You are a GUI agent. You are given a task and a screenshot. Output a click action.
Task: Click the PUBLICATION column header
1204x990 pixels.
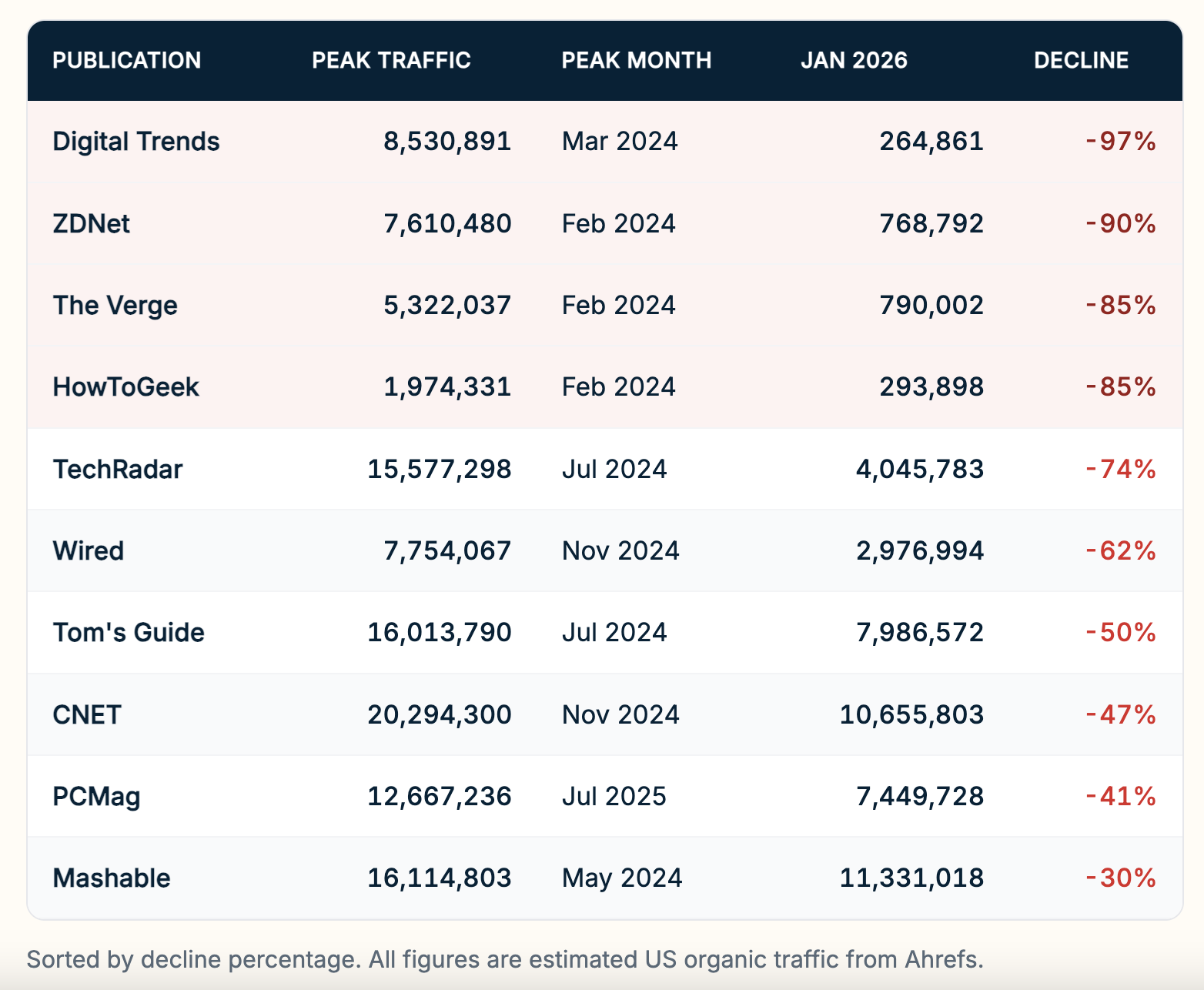[126, 60]
